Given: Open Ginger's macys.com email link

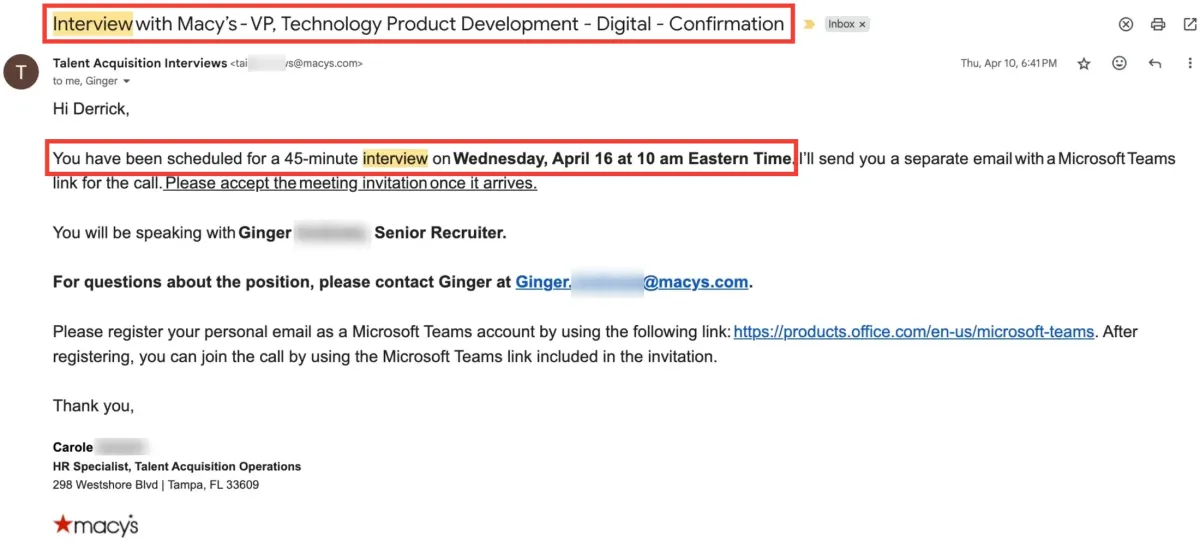Looking at the screenshot, I should click(632, 282).
